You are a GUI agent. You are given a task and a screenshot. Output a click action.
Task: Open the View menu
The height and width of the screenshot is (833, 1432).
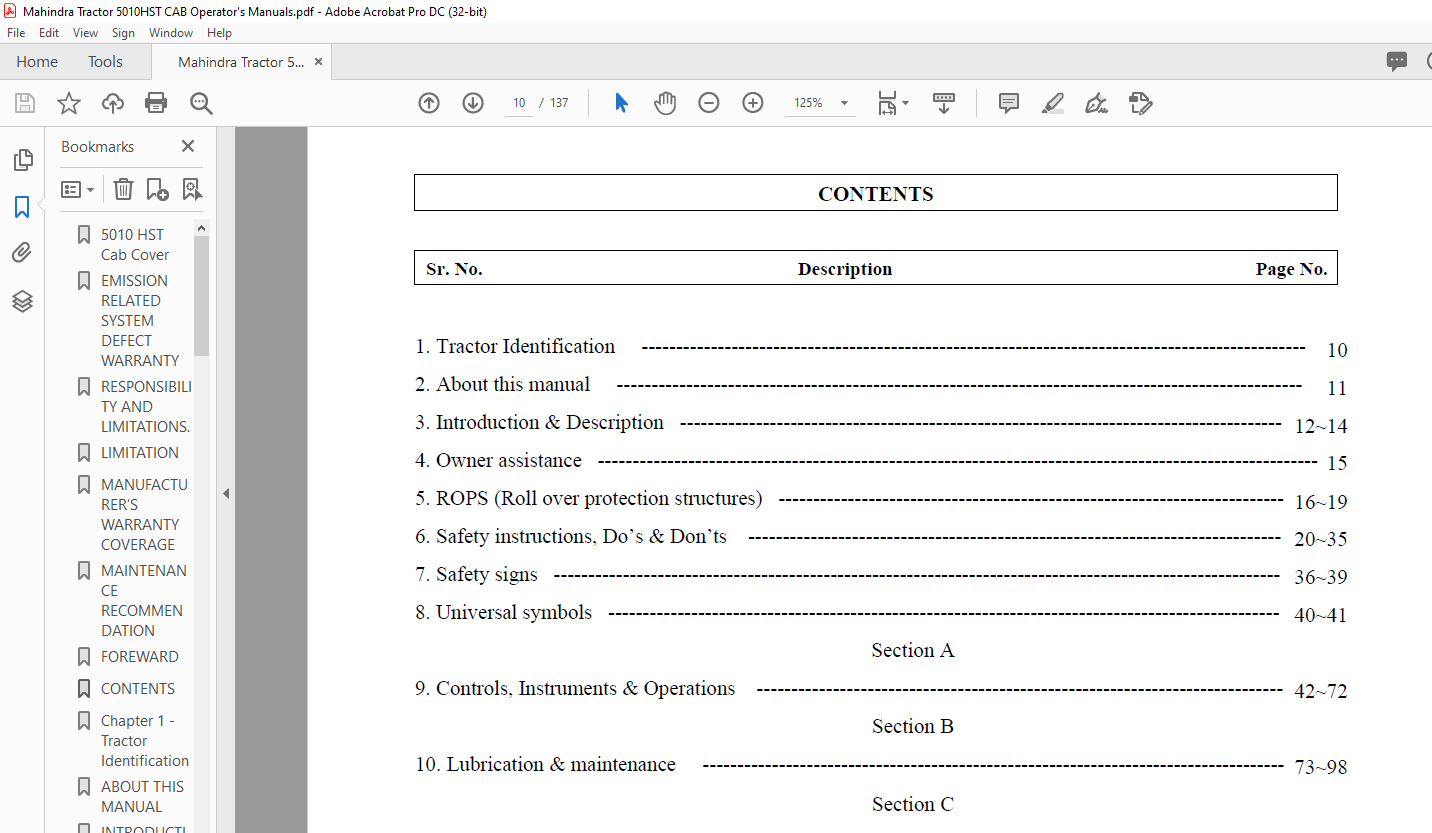point(86,33)
